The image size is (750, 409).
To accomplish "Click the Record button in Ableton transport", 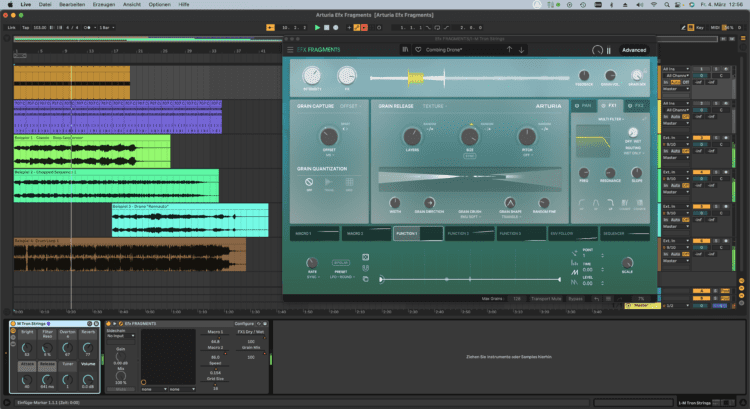I will coord(336,28).
